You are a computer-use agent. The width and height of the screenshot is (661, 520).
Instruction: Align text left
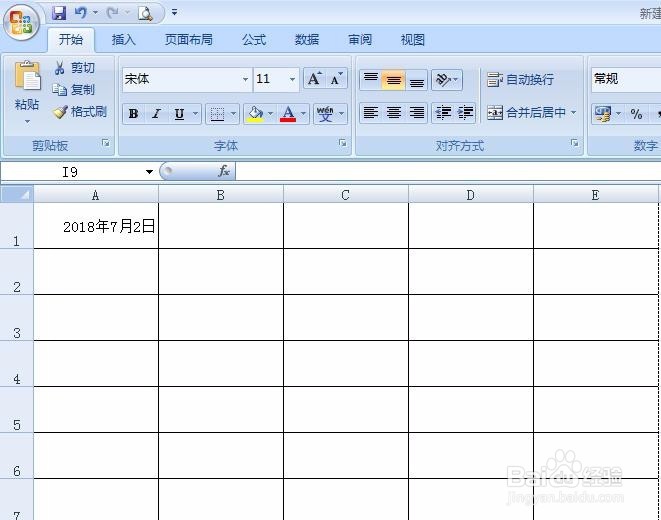click(x=371, y=113)
